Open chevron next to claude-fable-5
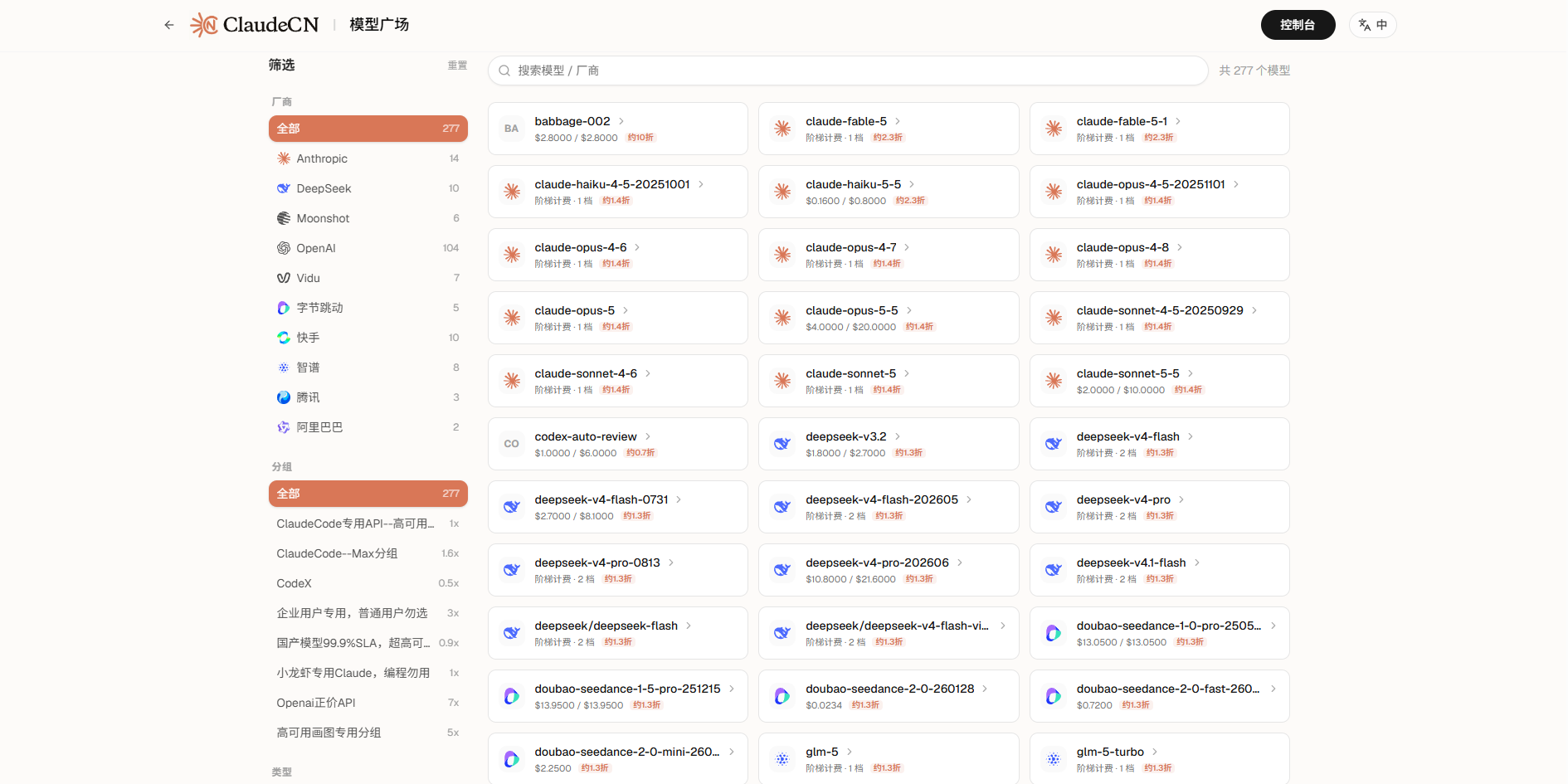Viewport: 1568px width, 784px height. [x=898, y=121]
